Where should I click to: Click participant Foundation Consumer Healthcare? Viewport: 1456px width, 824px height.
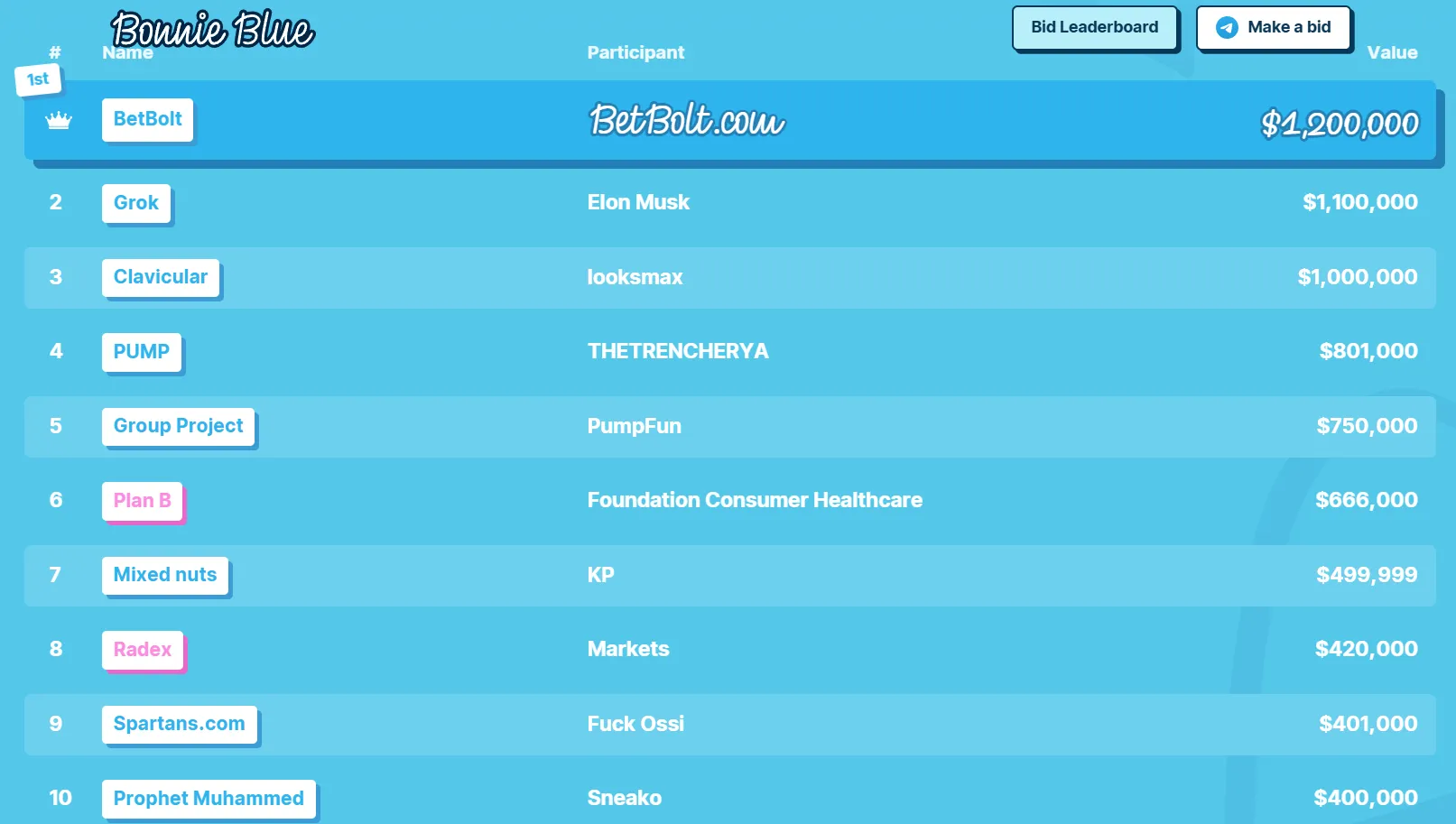(755, 500)
